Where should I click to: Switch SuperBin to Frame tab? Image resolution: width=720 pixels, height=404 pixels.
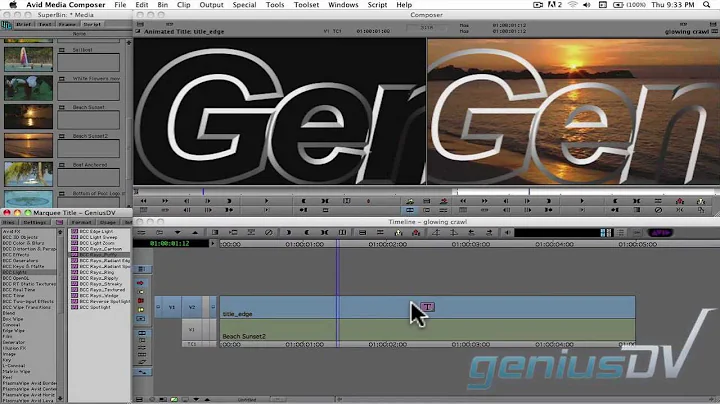coord(67,24)
